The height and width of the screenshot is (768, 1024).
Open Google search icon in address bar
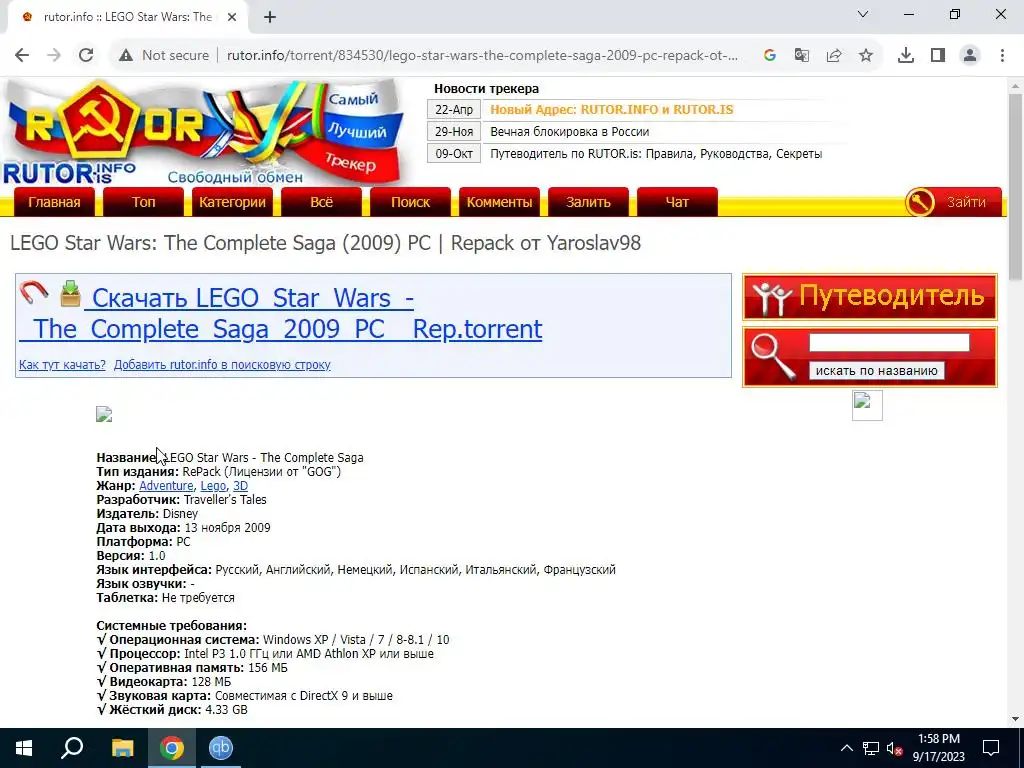(769, 56)
